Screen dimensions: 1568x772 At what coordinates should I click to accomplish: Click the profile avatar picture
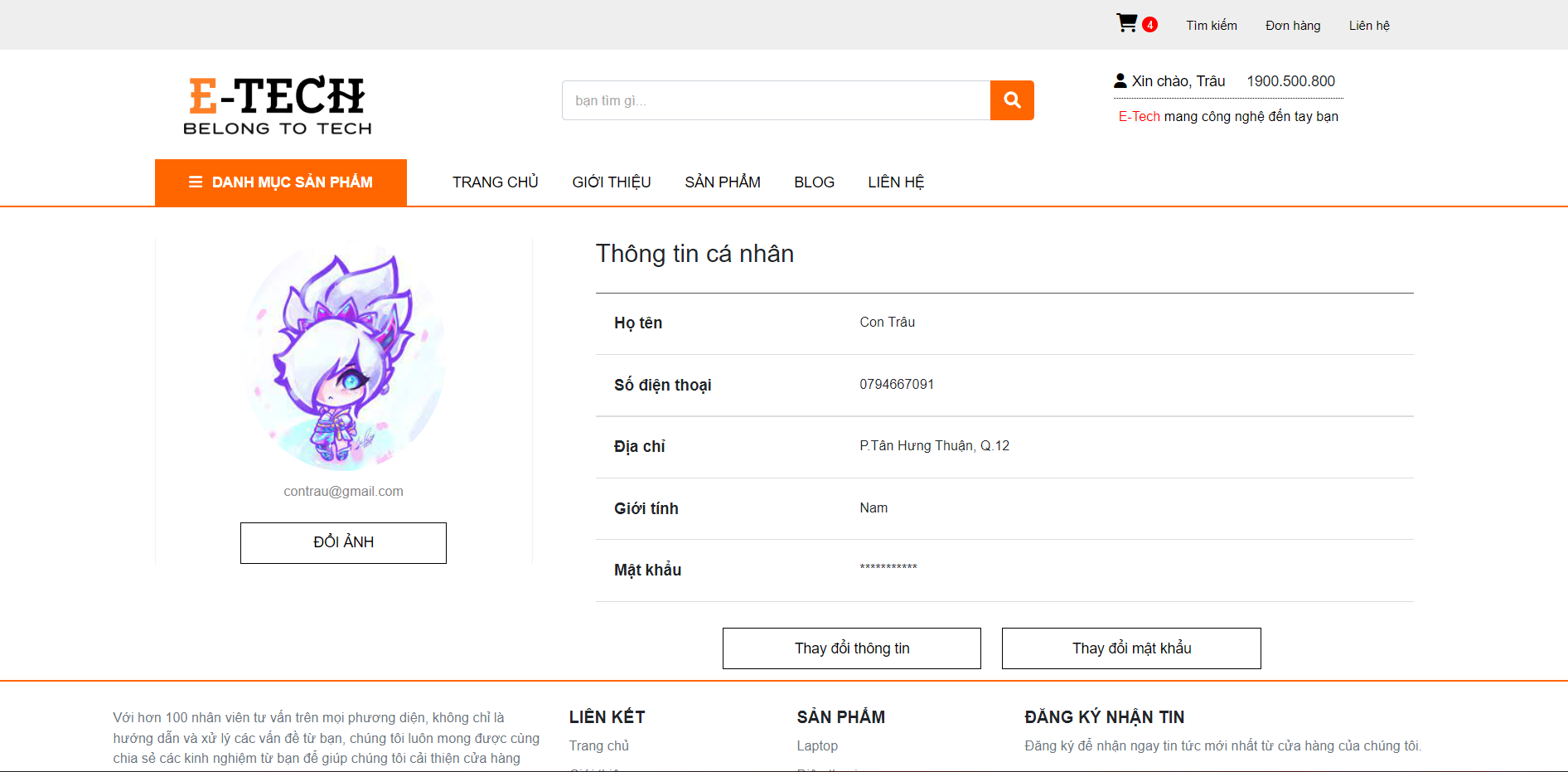pos(341,360)
